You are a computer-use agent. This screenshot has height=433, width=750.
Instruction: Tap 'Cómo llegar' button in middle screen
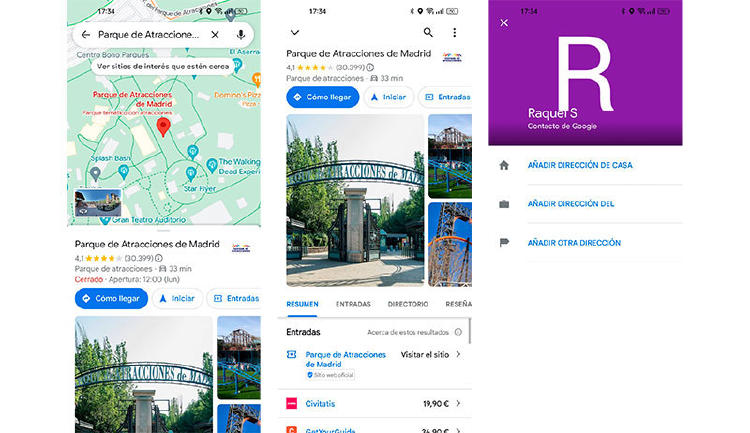coord(323,97)
